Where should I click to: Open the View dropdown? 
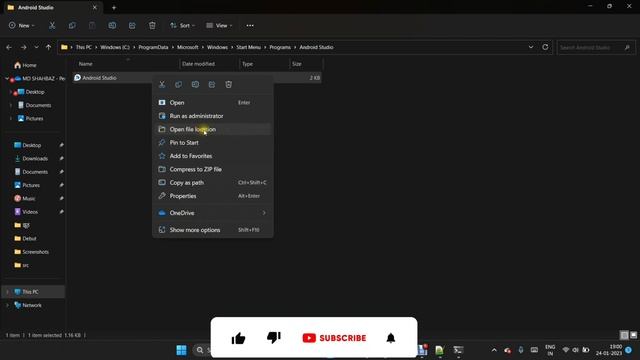219,25
